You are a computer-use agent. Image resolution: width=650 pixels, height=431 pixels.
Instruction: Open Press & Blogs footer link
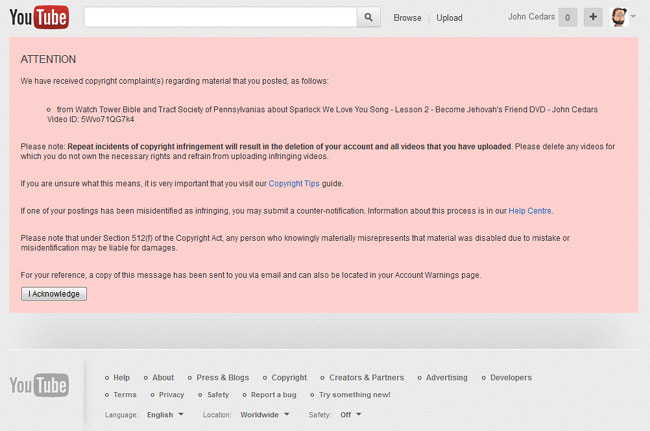pyautogui.click(x=222, y=378)
